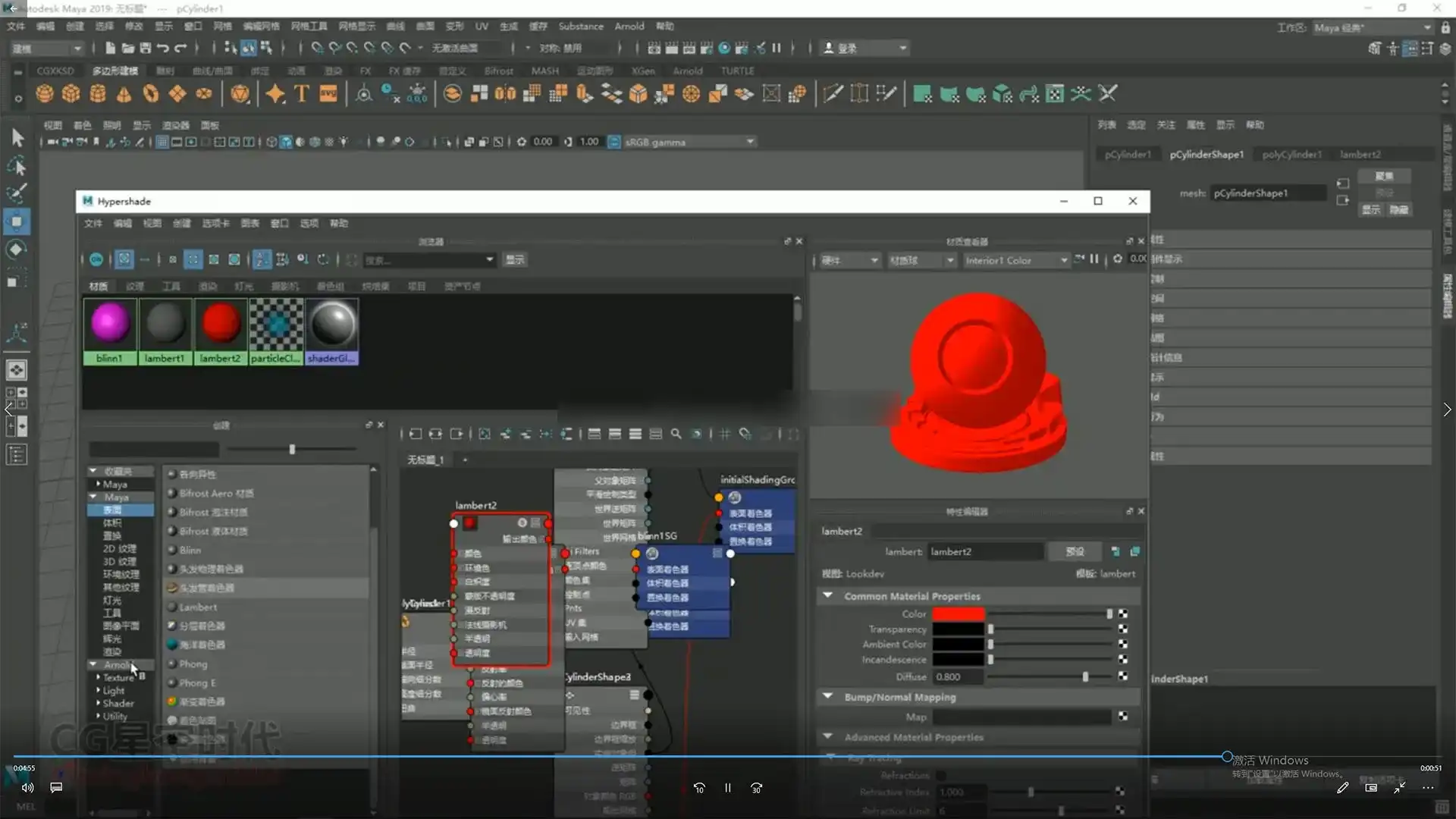Click the SVG creation icon on the shelf
This screenshot has height=819, width=1456.
point(327,93)
